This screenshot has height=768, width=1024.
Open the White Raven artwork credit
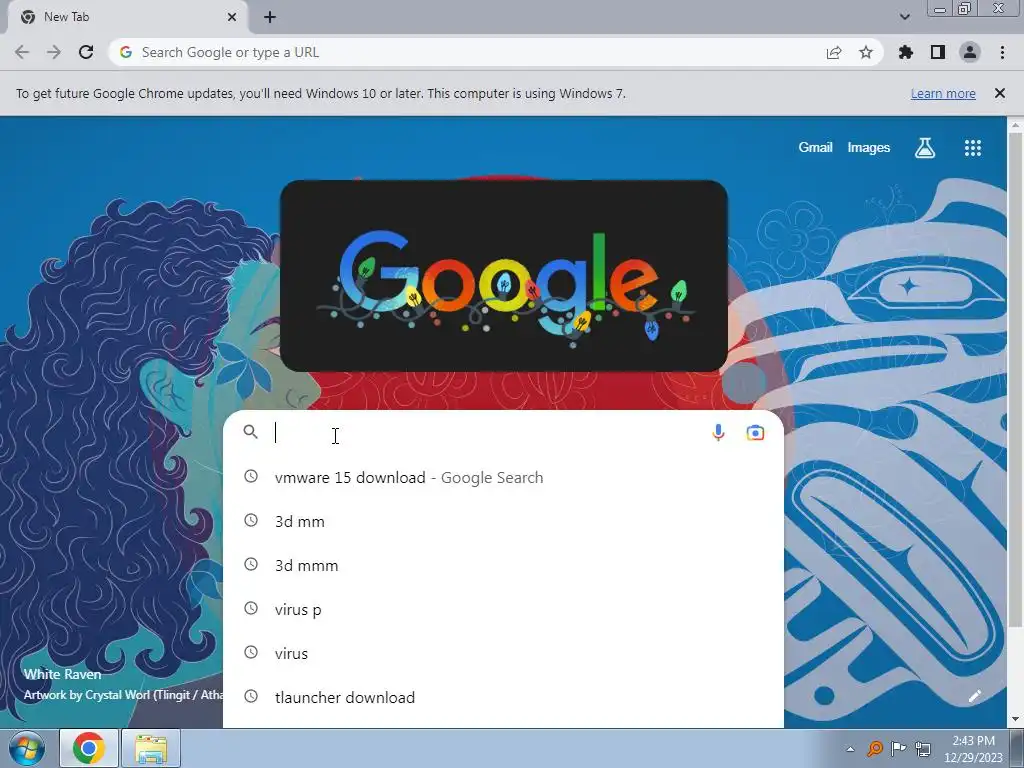pos(63,675)
